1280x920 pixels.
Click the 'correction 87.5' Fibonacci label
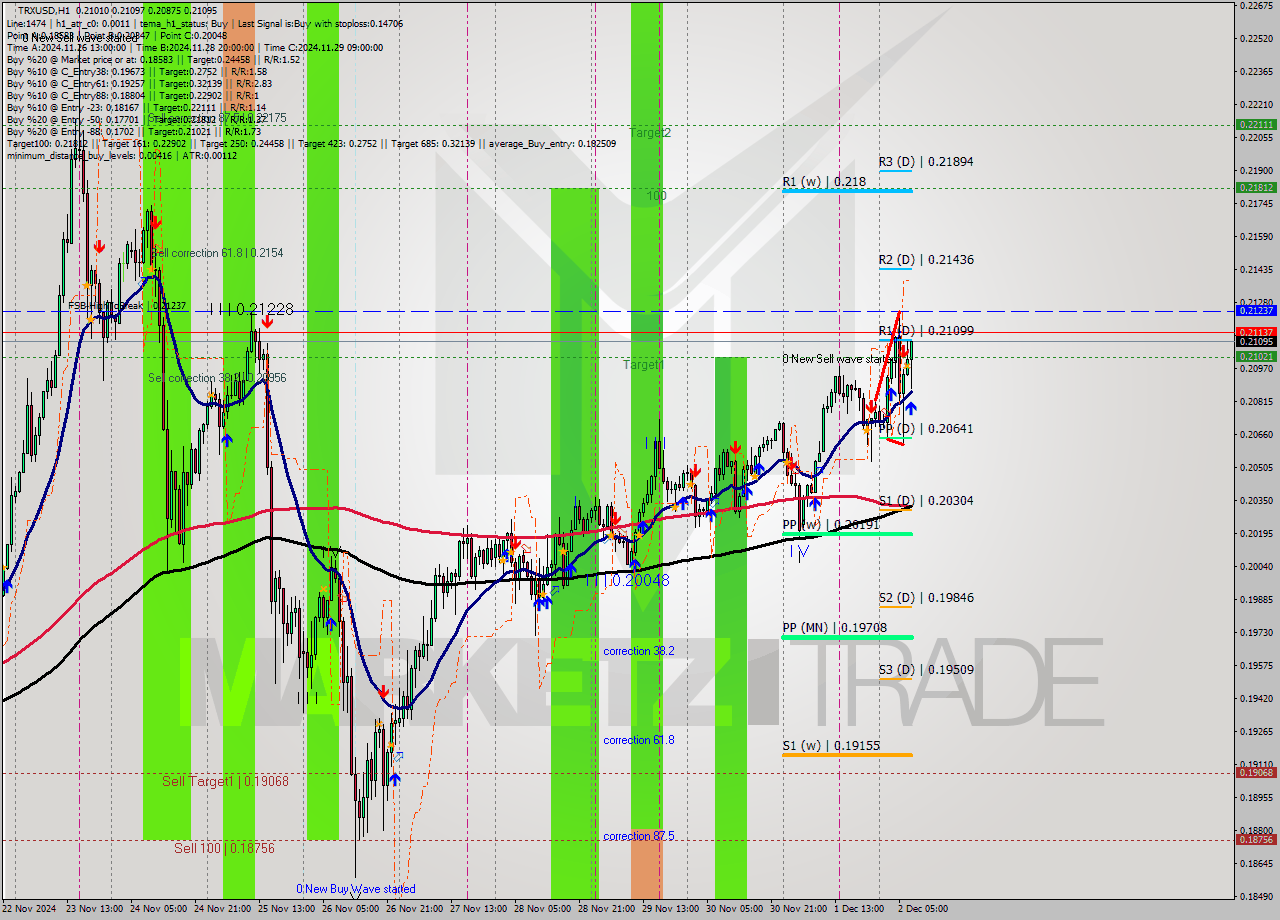(x=638, y=835)
